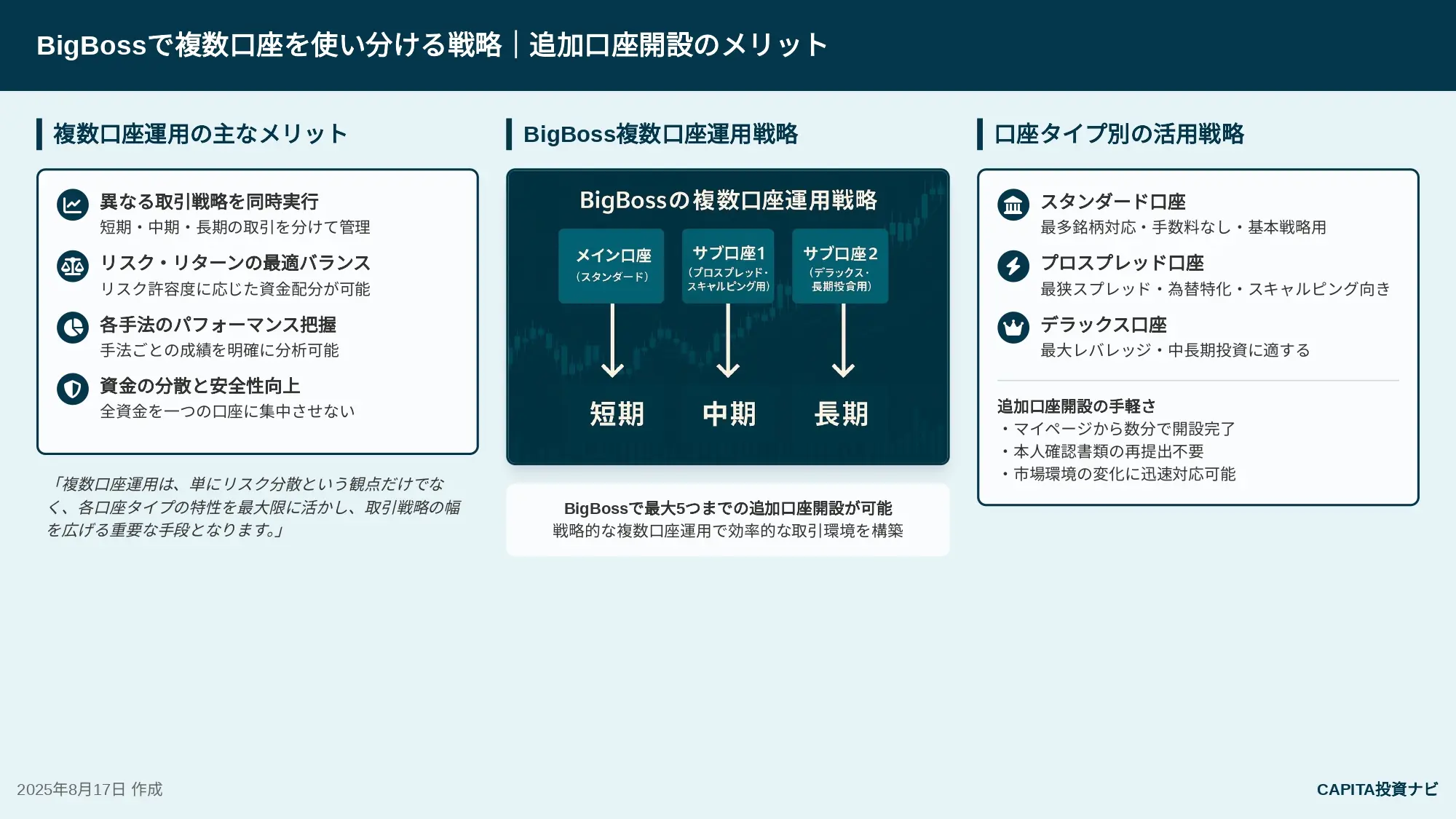This screenshot has height=819, width=1456.
Task: Click bullet 本人確認書類の再提出不要
Action: click(1101, 451)
